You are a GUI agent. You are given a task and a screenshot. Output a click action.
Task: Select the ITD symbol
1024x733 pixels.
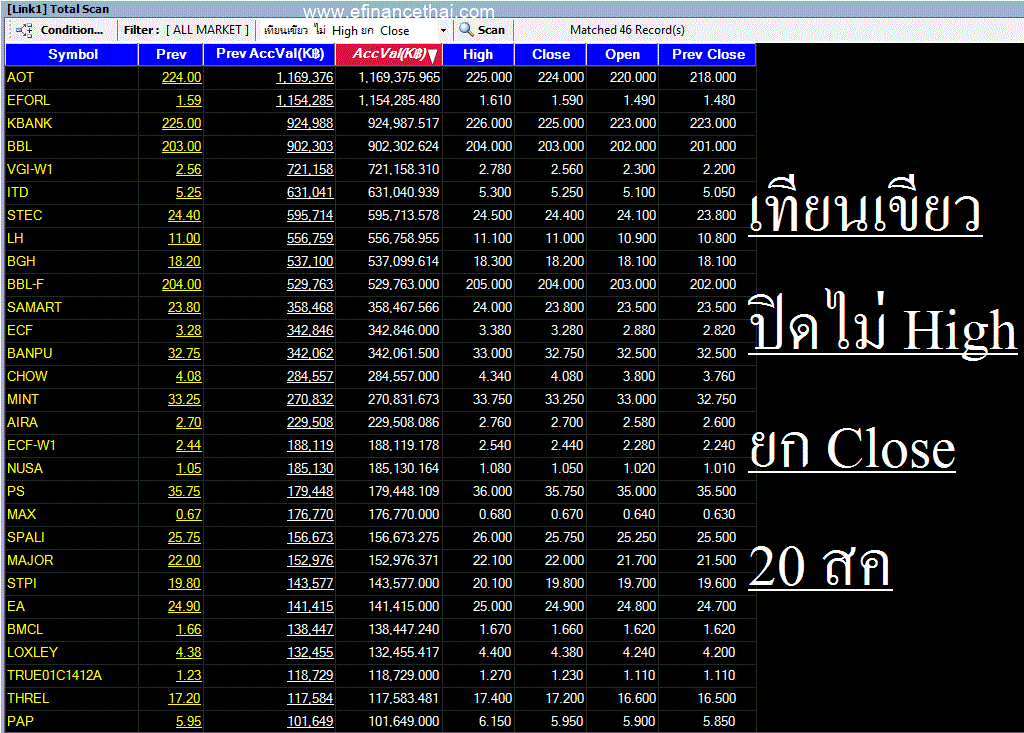tap(18, 192)
